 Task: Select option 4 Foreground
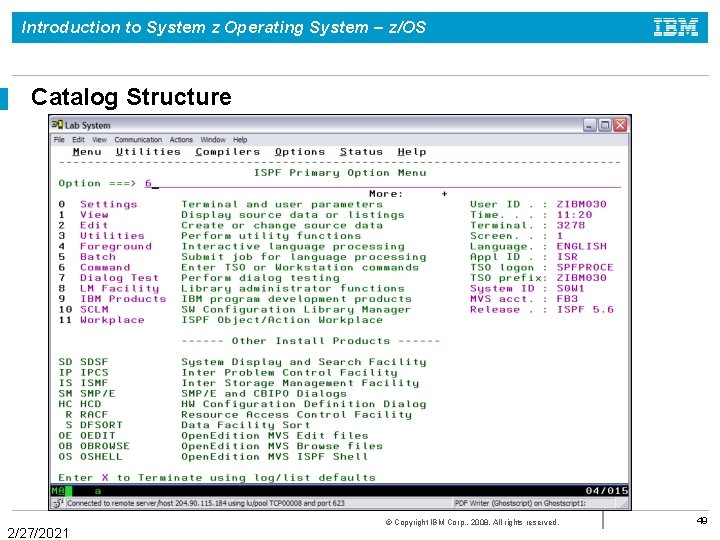105,247
